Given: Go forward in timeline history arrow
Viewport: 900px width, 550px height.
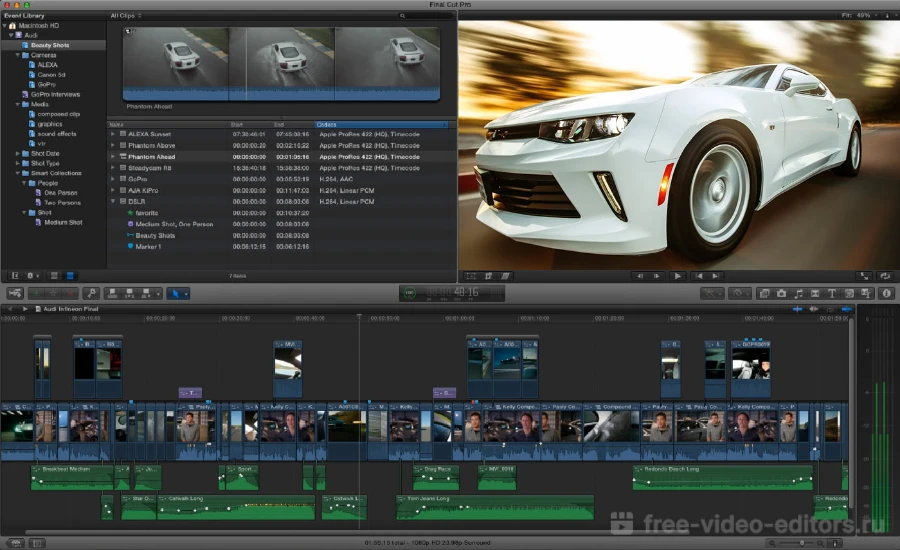Looking at the screenshot, I should point(25,309).
